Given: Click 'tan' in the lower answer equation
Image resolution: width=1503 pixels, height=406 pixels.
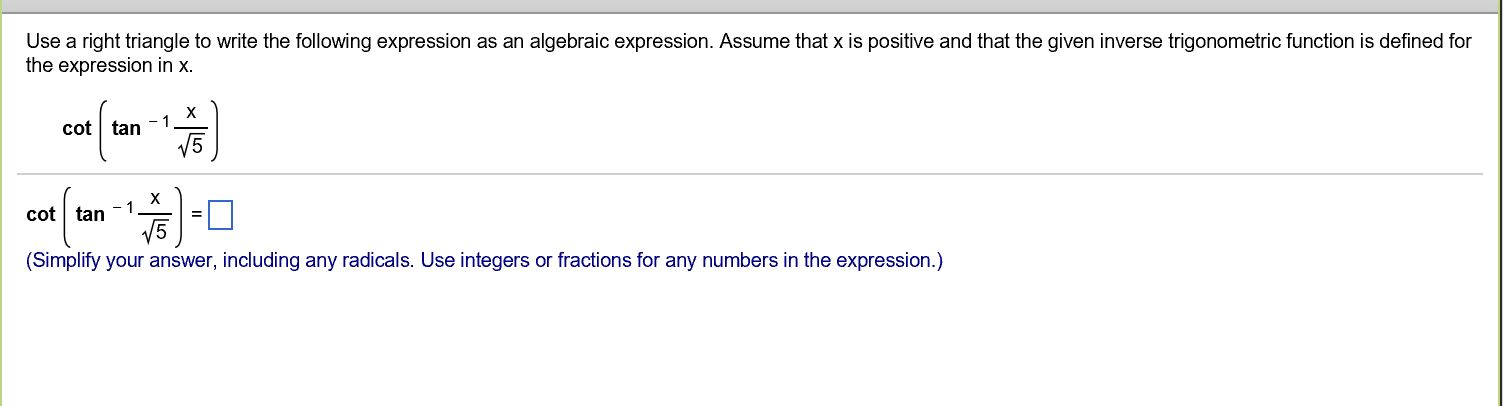Looking at the screenshot, I should click(90, 214).
